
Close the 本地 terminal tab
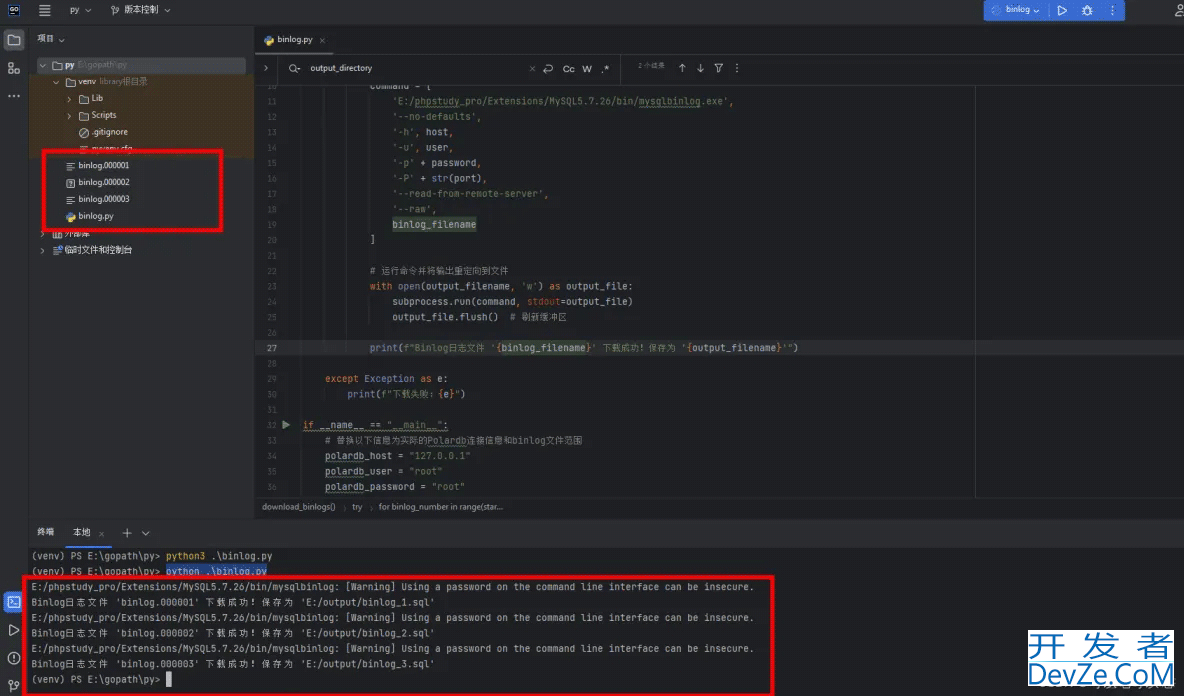[x=101, y=534]
